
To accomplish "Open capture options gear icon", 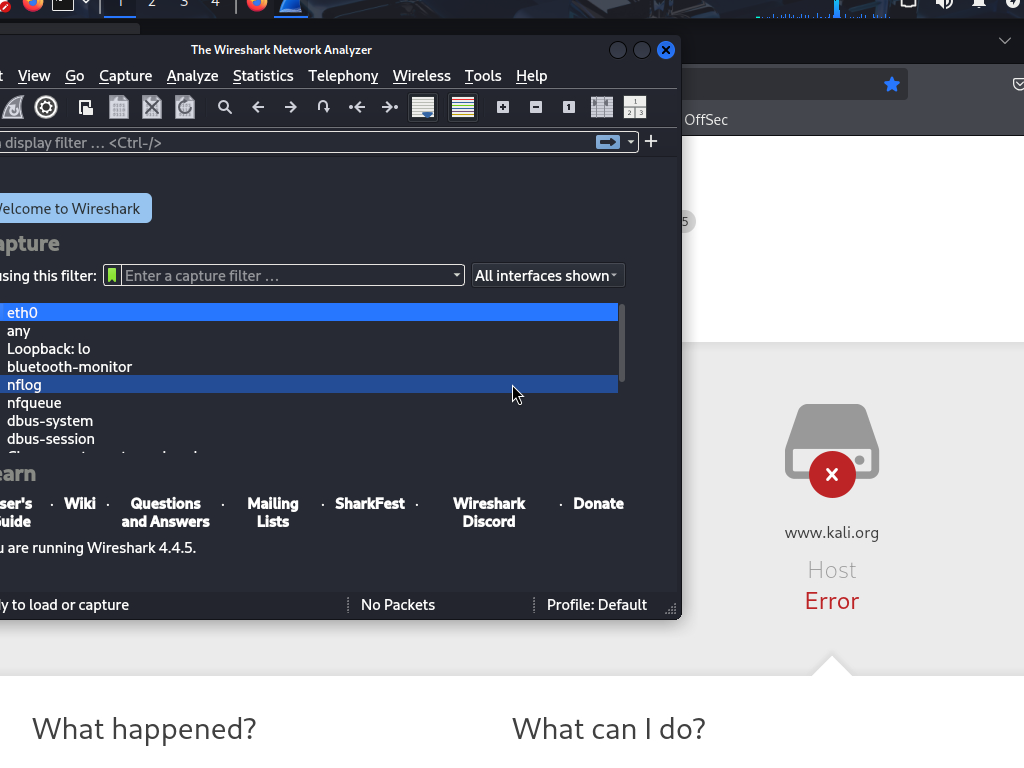I will pyautogui.click(x=46, y=107).
